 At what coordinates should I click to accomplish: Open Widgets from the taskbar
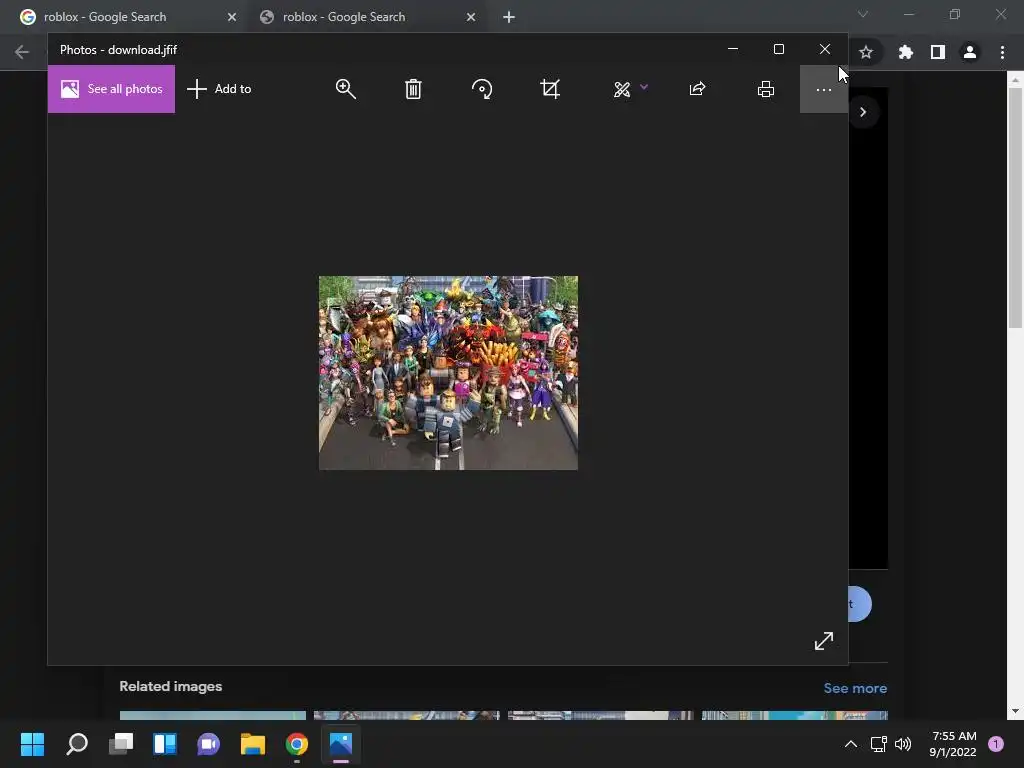pos(165,744)
